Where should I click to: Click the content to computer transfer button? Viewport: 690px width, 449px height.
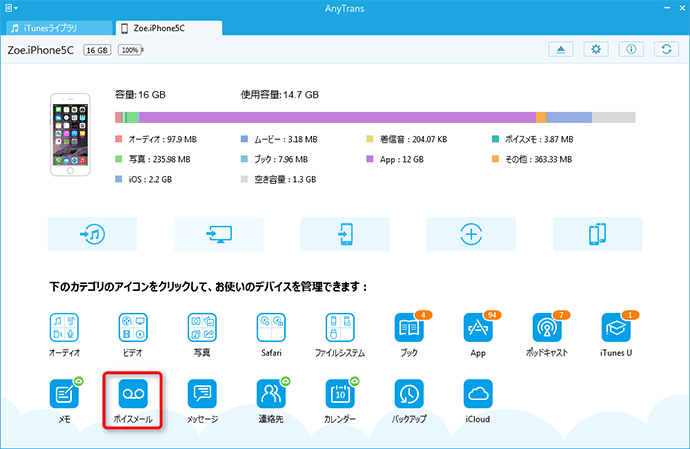[219, 234]
